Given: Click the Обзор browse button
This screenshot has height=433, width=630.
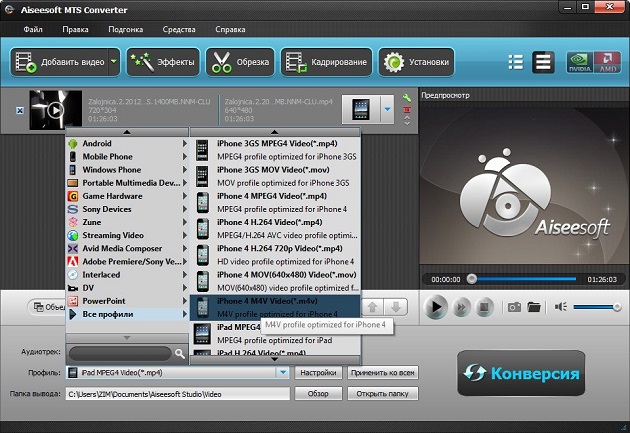Looking at the screenshot, I should (318, 394).
